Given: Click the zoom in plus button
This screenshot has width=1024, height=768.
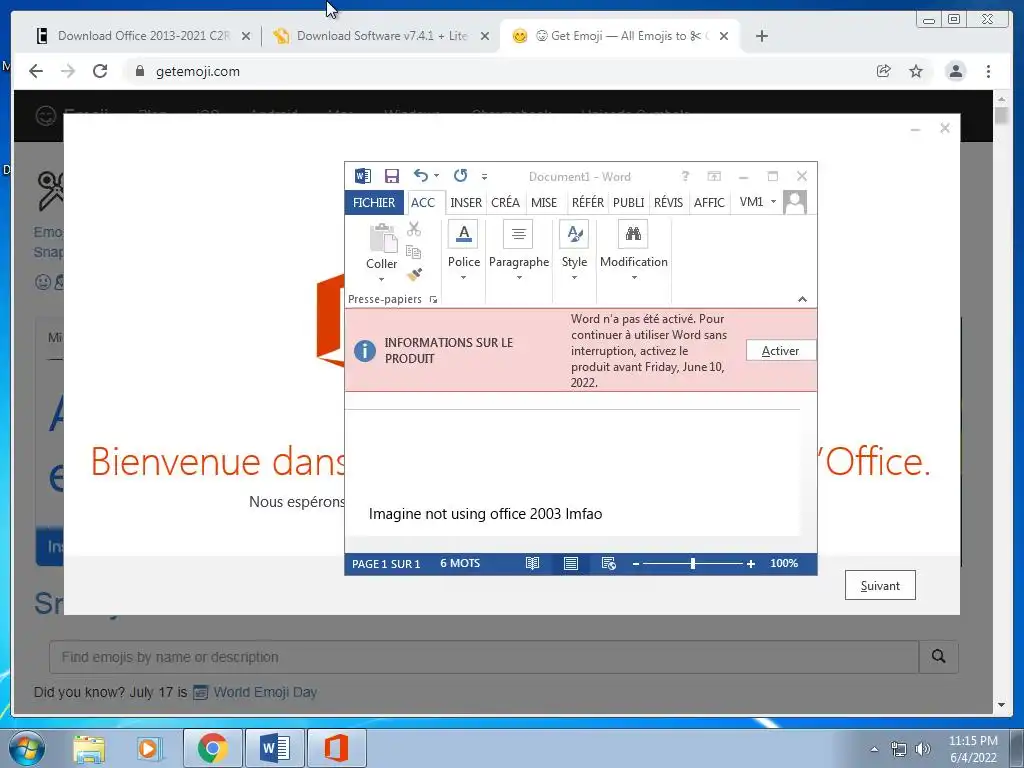Looking at the screenshot, I should 751,564.
